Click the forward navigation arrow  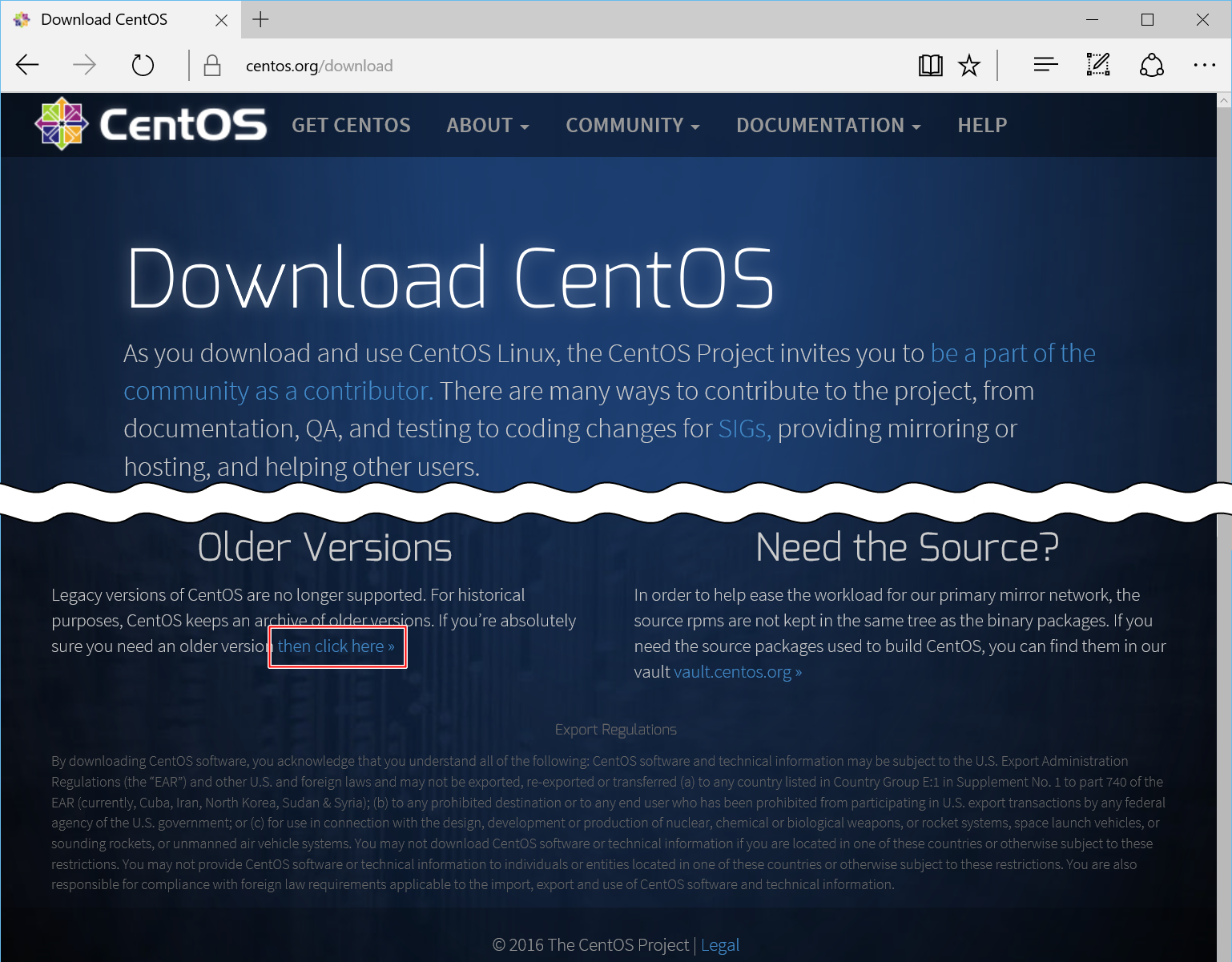(84, 65)
